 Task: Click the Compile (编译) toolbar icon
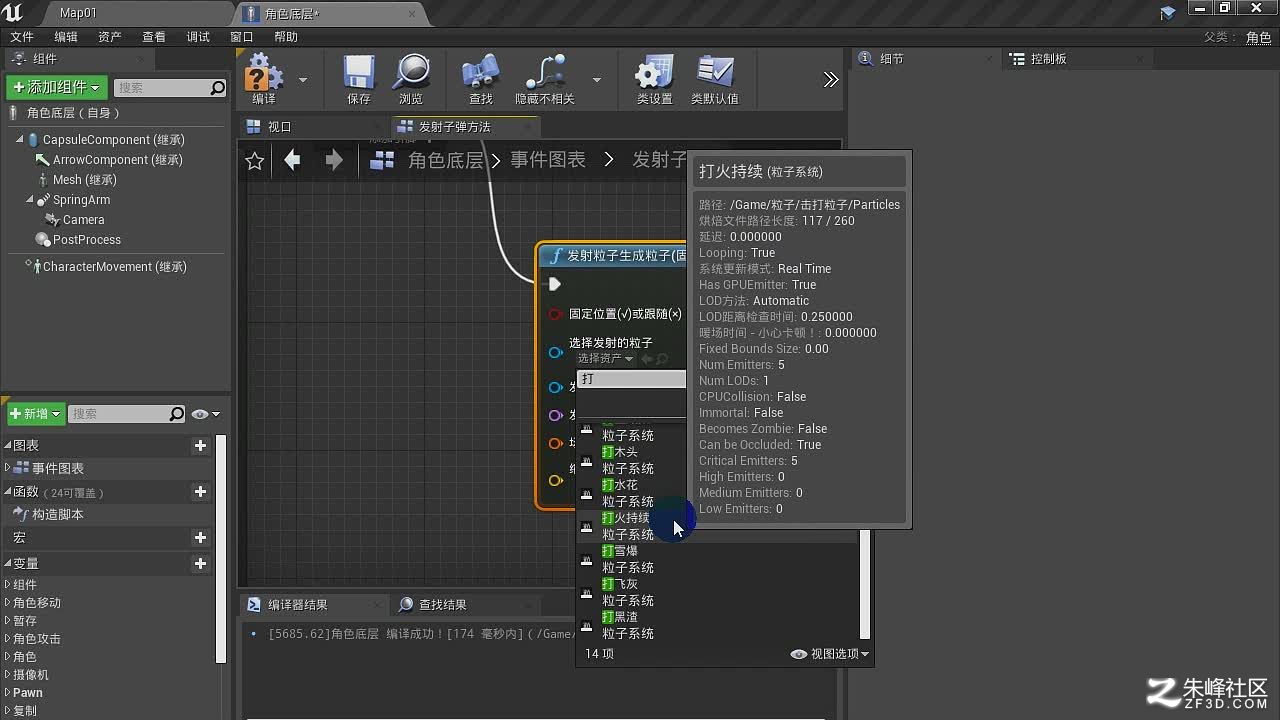click(x=264, y=73)
